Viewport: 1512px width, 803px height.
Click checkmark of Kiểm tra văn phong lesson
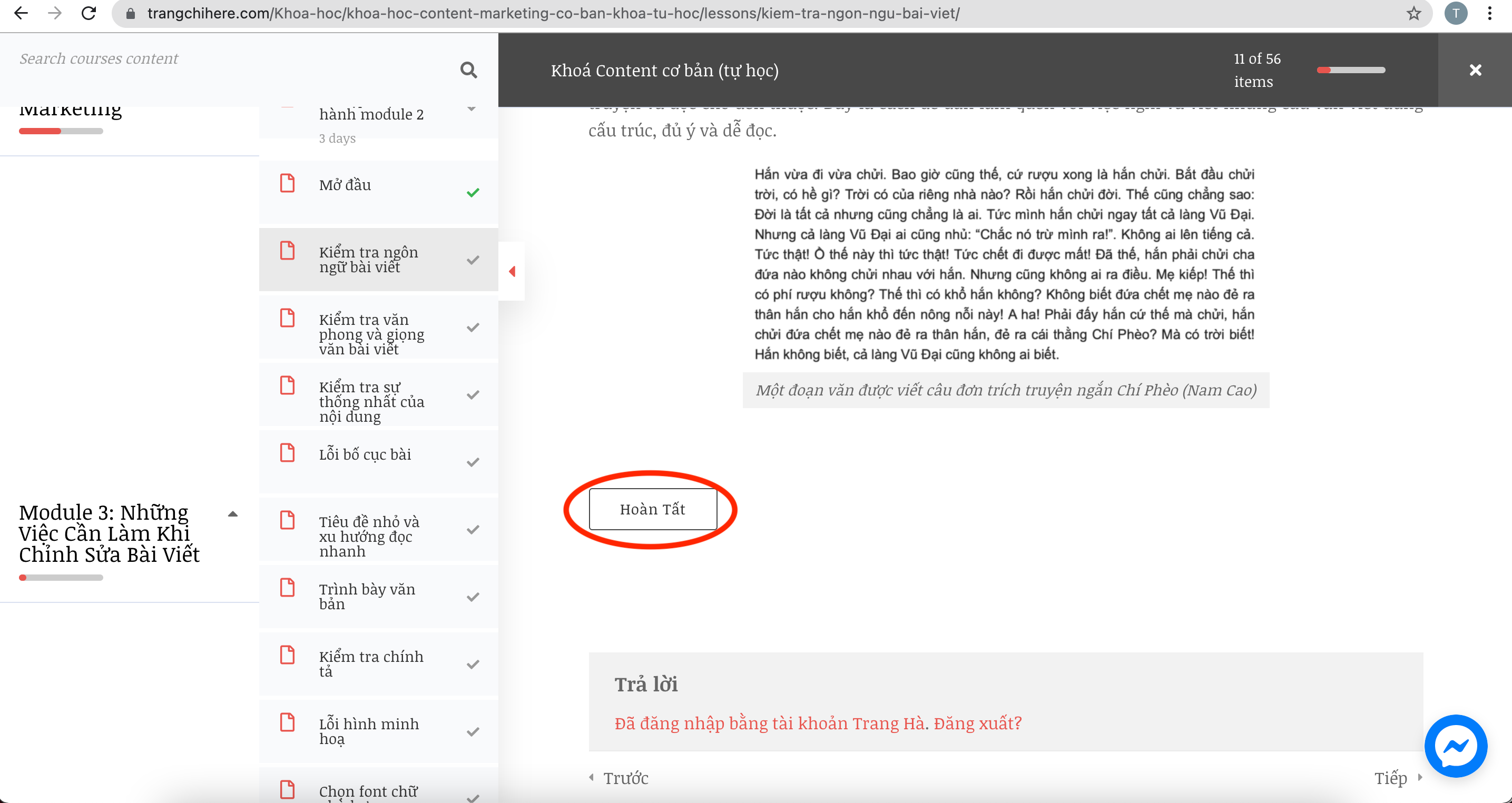click(x=473, y=328)
